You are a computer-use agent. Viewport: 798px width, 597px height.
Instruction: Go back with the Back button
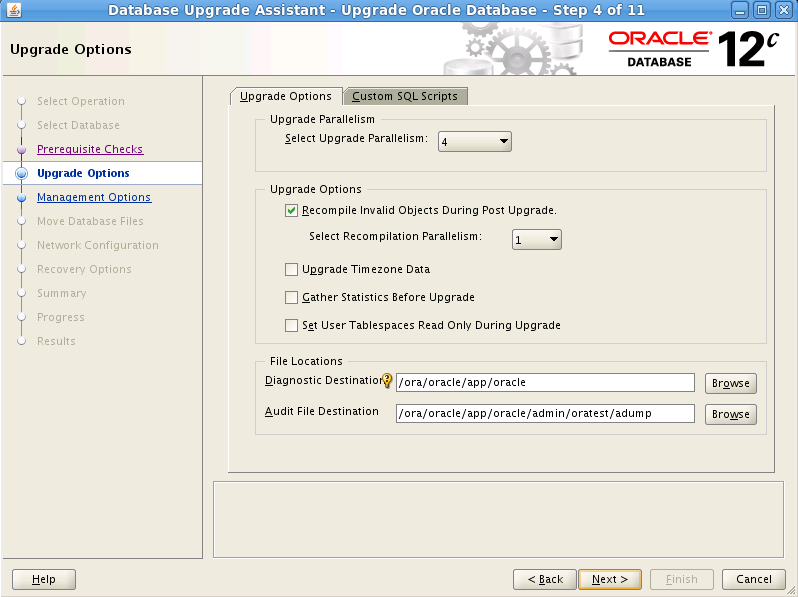545,579
